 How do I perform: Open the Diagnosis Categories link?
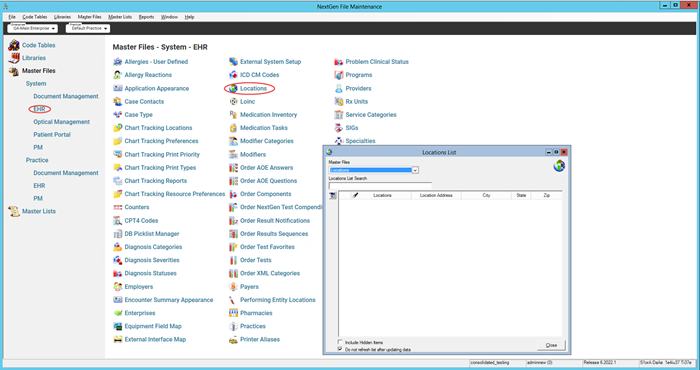click(153, 247)
